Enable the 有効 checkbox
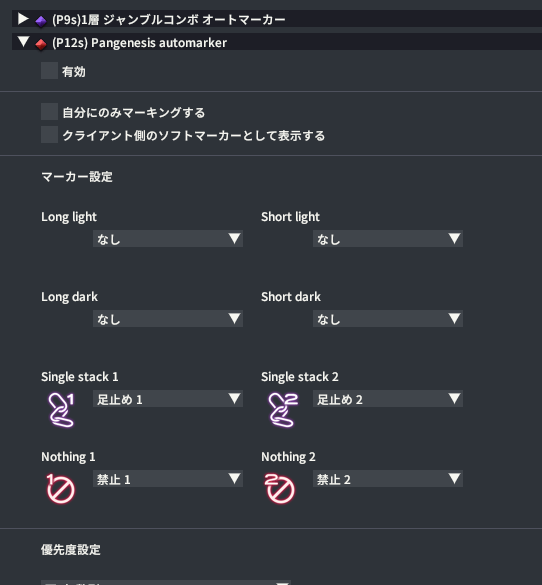542x585 pixels. 49,71
